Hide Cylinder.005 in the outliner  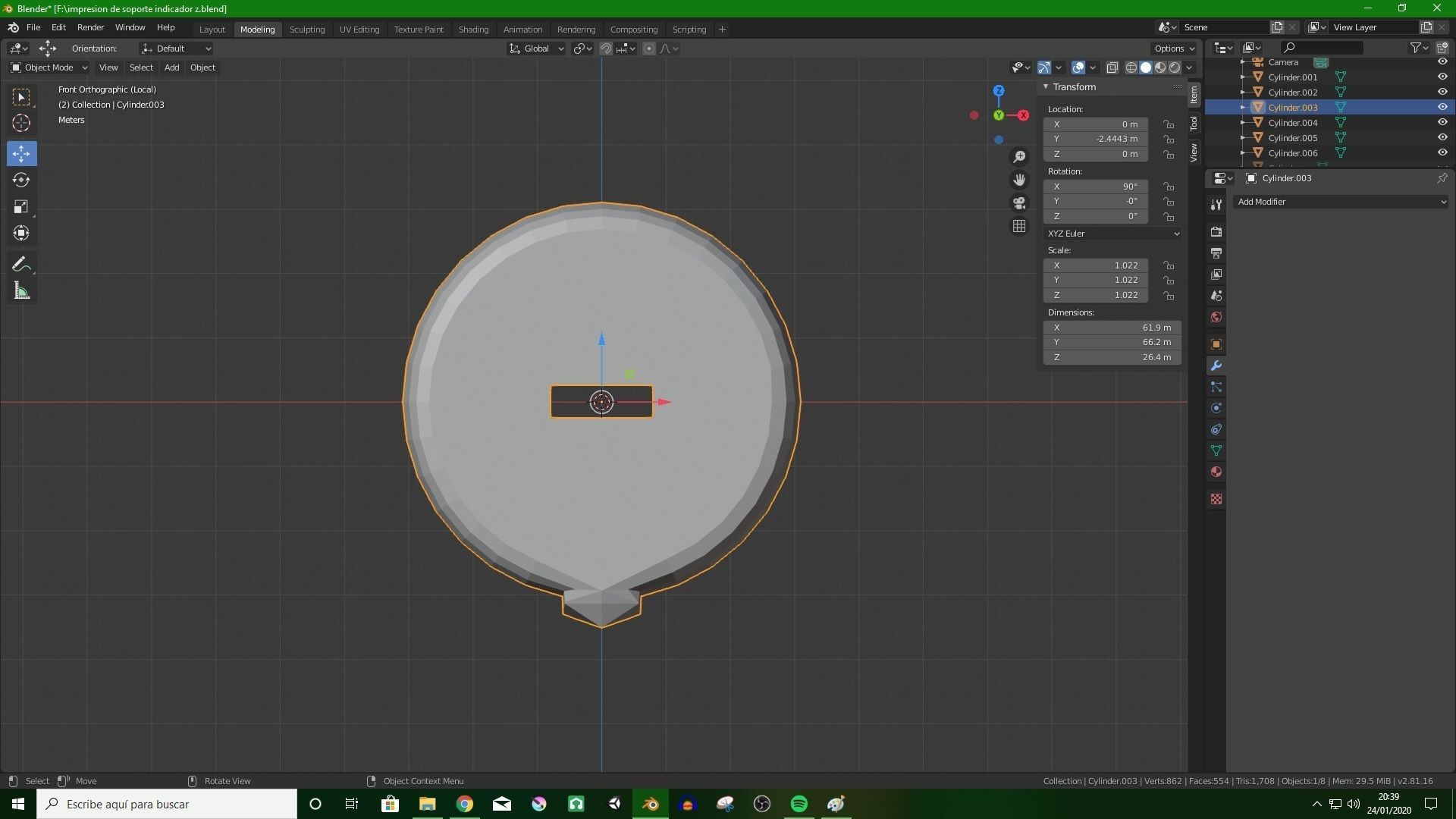pos(1442,137)
